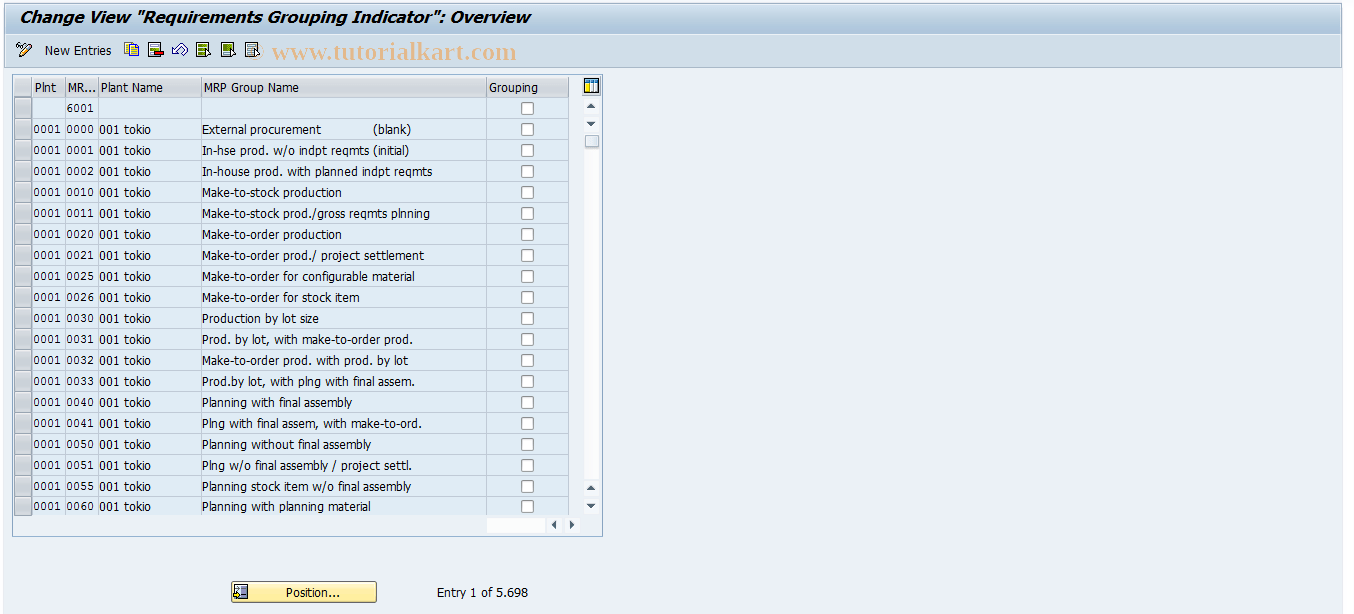Click the Position... button
The height and width of the screenshot is (614, 1354).
(303, 591)
